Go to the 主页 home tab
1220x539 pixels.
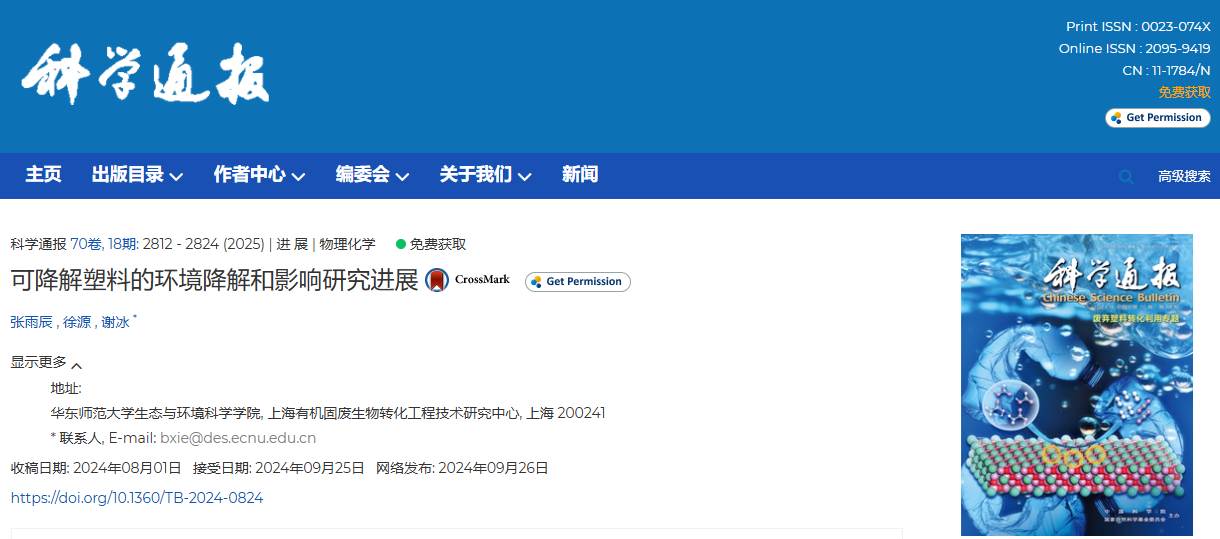43,175
